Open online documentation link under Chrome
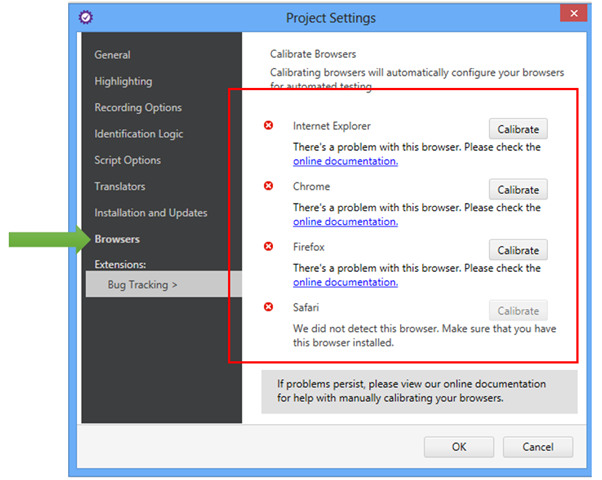 [x=345, y=221]
